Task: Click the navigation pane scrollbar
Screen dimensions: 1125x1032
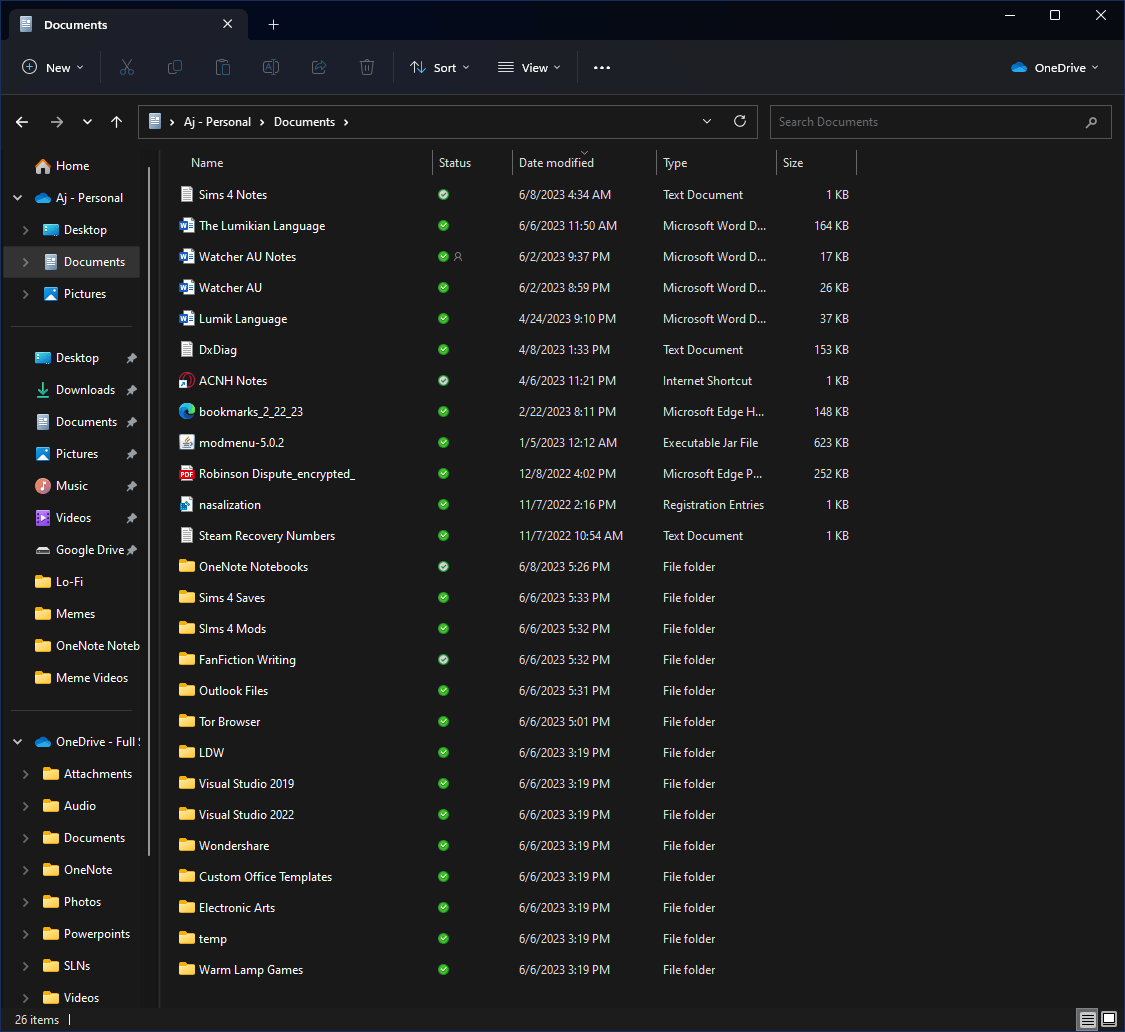Action: point(149,511)
